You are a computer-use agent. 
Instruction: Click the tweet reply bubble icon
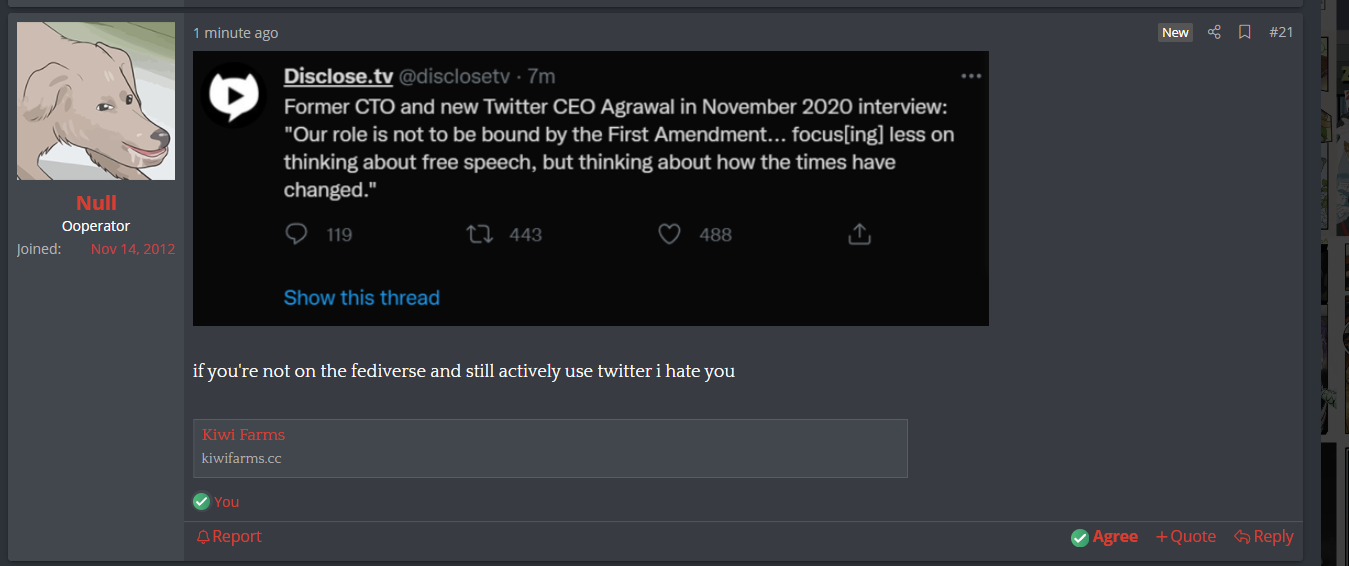coord(297,234)
